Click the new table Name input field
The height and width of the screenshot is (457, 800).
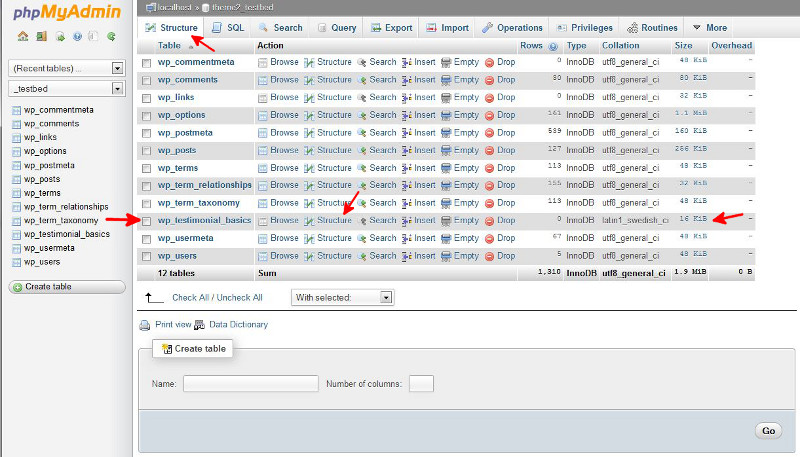(251, 384)
